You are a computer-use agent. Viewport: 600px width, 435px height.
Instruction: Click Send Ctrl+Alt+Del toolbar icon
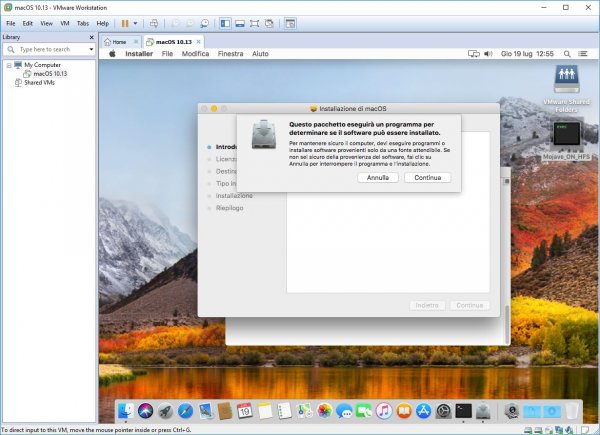point(154,23)
